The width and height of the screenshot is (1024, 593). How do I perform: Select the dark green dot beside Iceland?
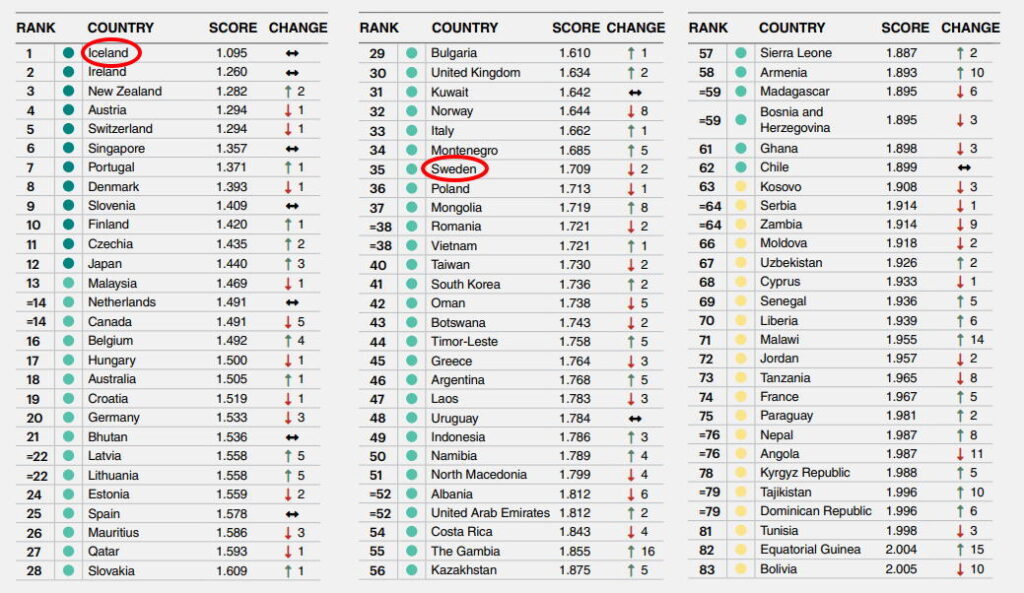[69, 52]
